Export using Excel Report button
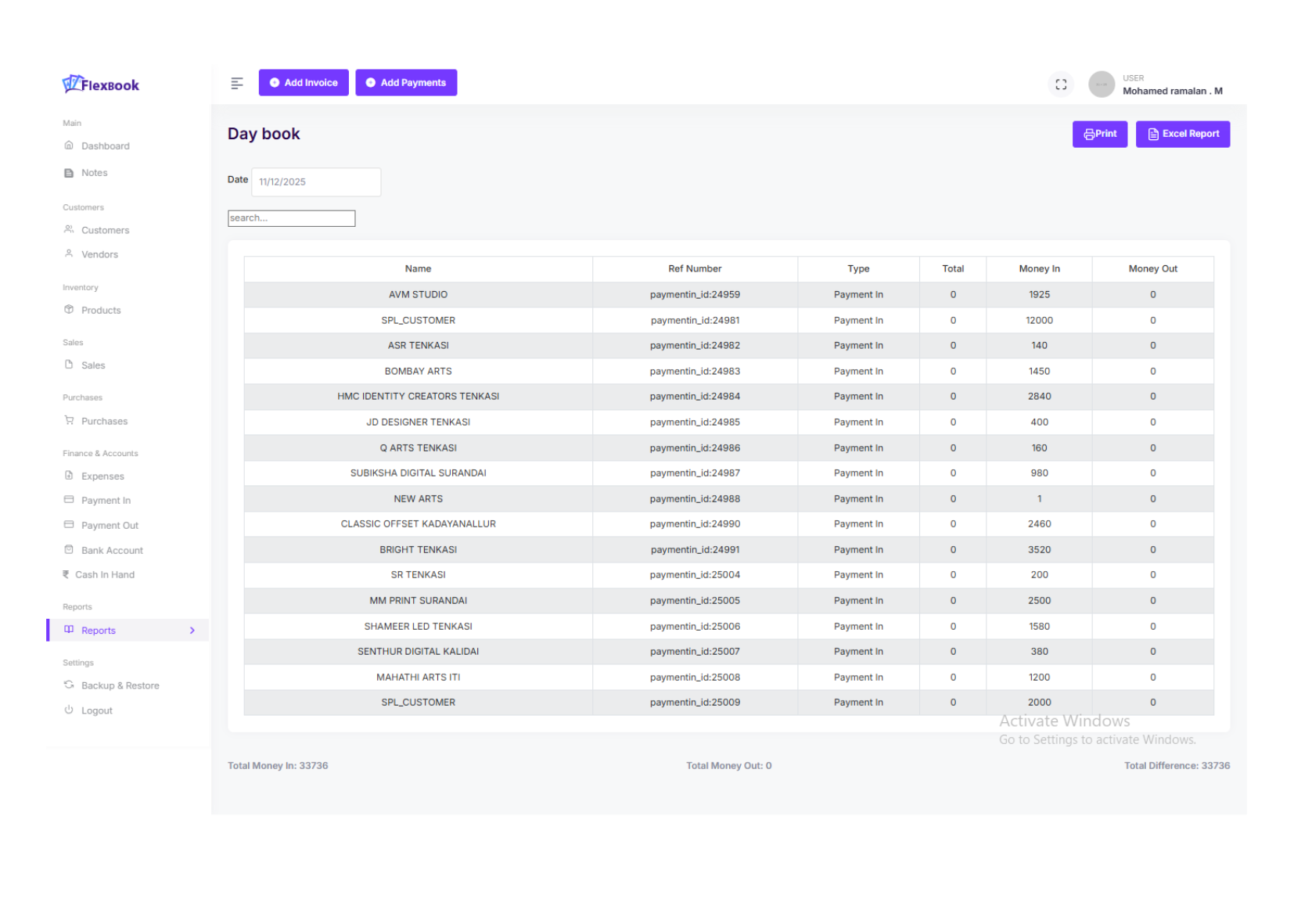Image resolution: width=1294 pixels, height=924 pixels. tap(1182, 135)
